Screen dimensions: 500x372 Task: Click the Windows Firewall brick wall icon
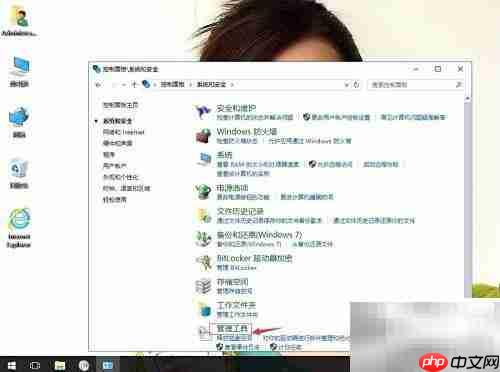(203, 136)
